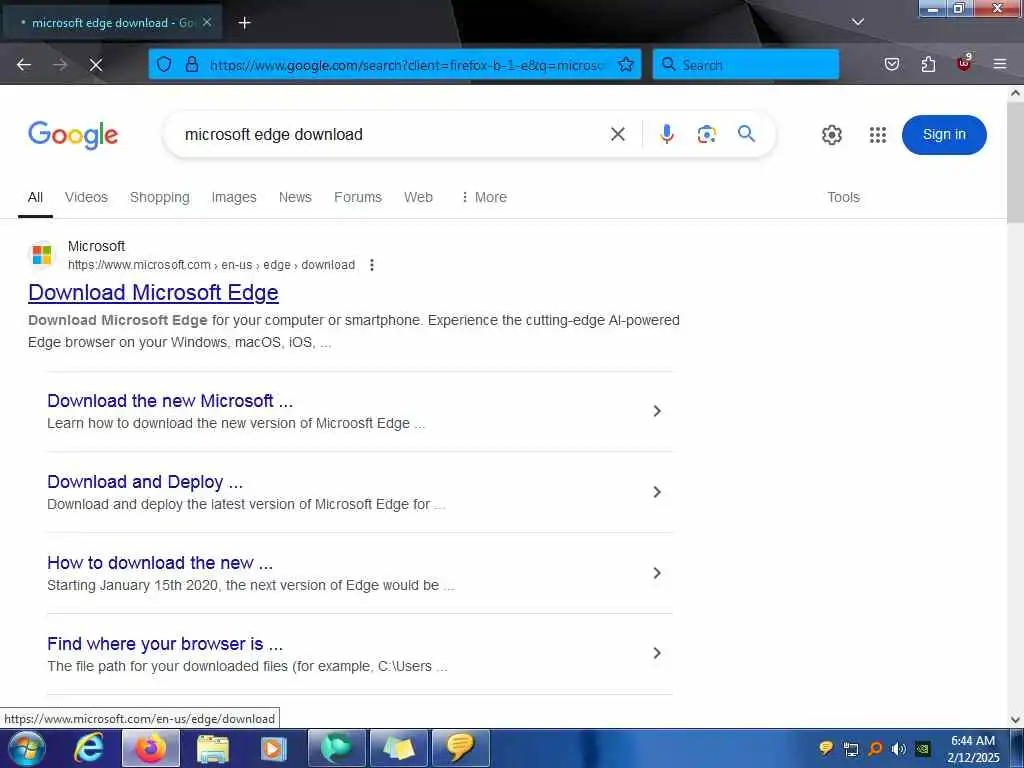Focus the Google search query field
1024x768 pixels.
click(392, 135)
